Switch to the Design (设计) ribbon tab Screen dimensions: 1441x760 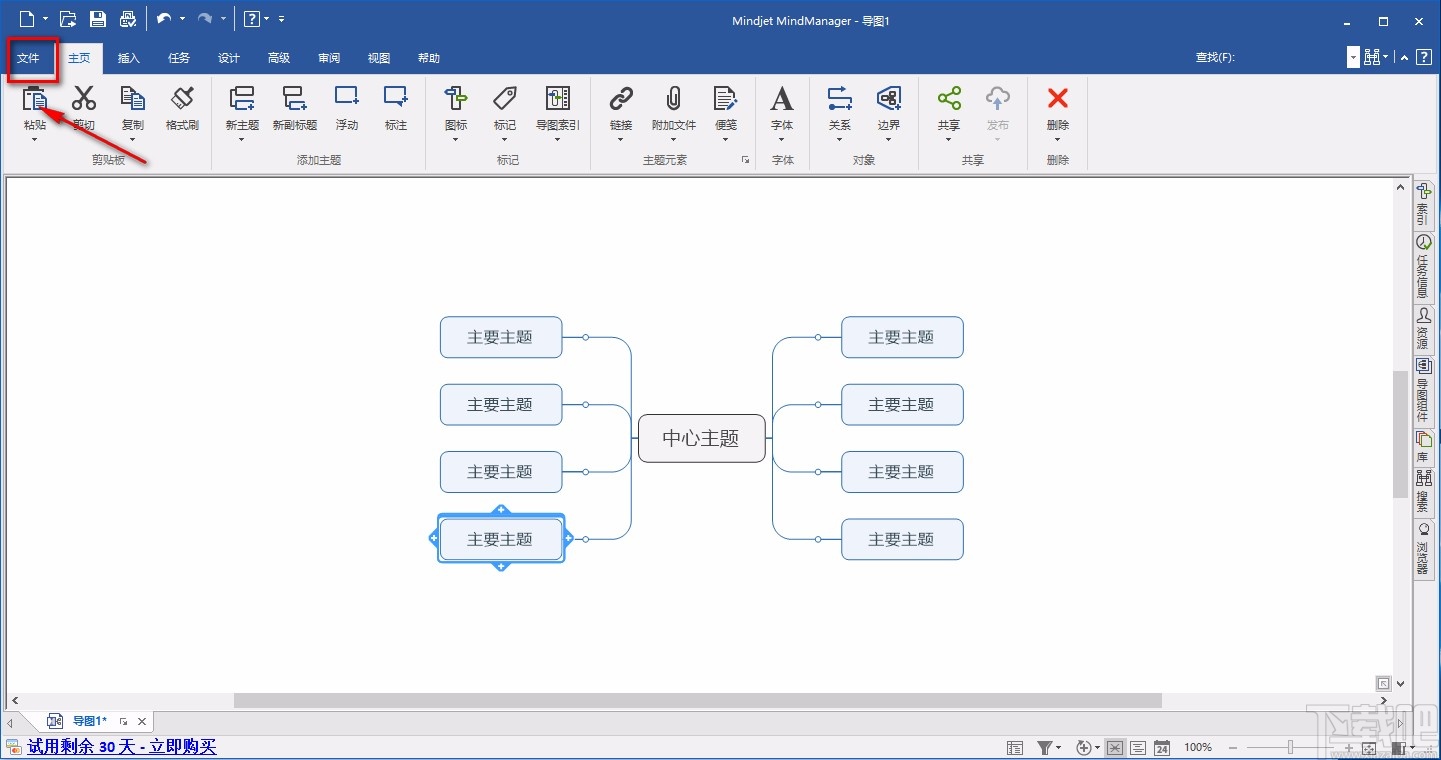[x=229, y=58]
